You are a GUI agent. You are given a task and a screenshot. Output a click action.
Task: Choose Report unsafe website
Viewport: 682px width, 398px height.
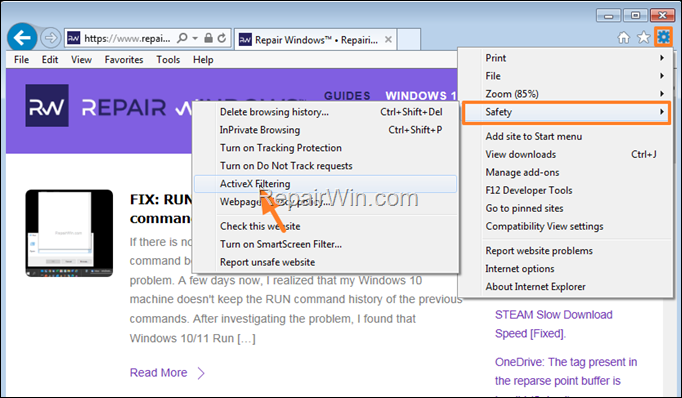pyautogui.click(x=325, y=262)
